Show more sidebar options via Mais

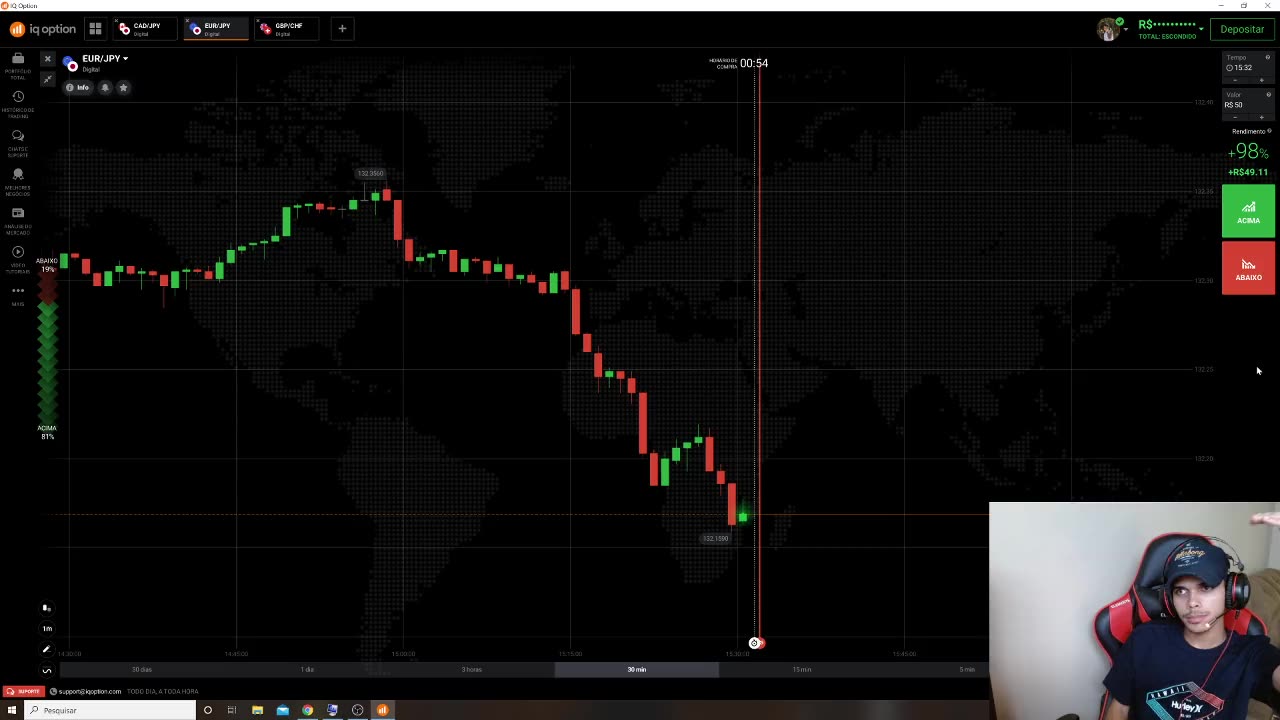[x=18, y=295]
